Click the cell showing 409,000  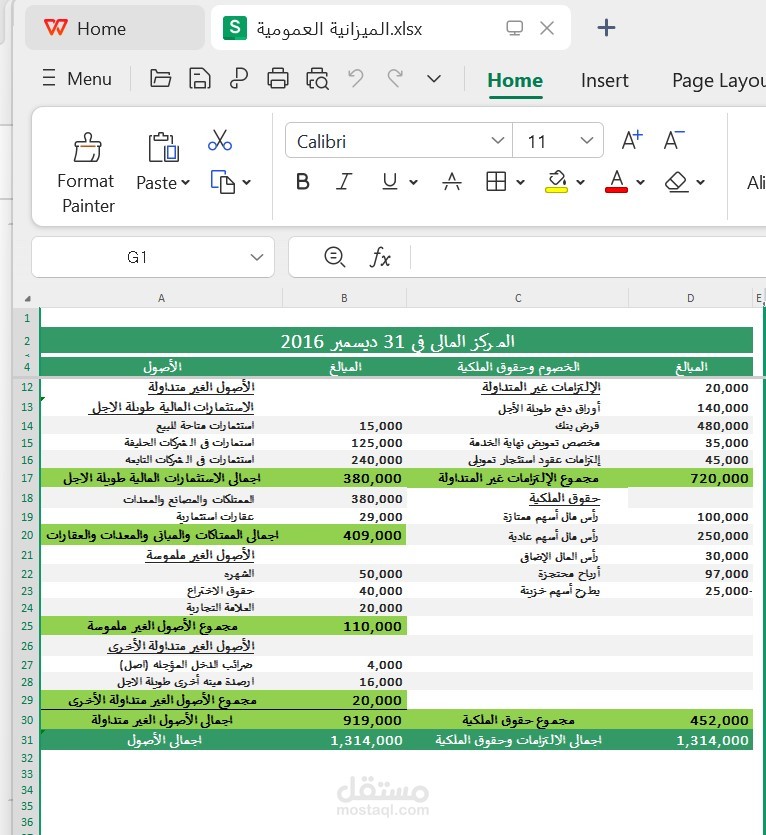pyautogui.click(x=345, y=535)
